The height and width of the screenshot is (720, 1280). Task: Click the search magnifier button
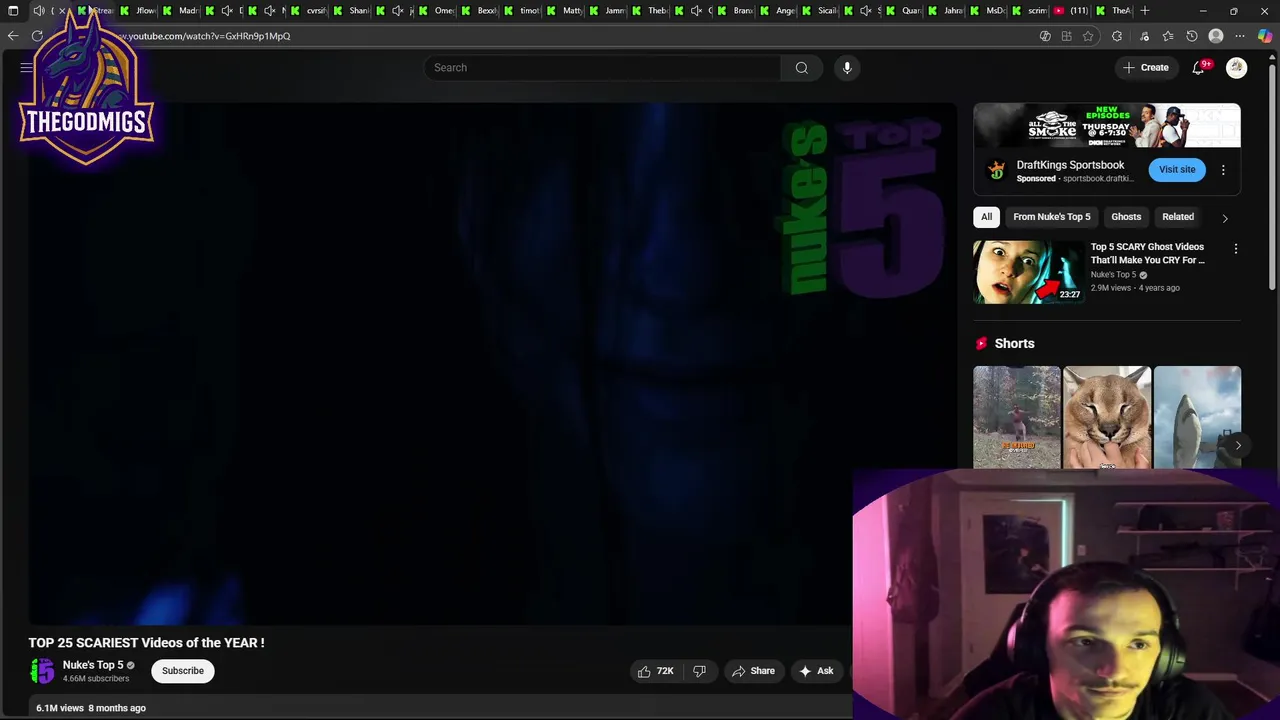click(x=801, y=68)
